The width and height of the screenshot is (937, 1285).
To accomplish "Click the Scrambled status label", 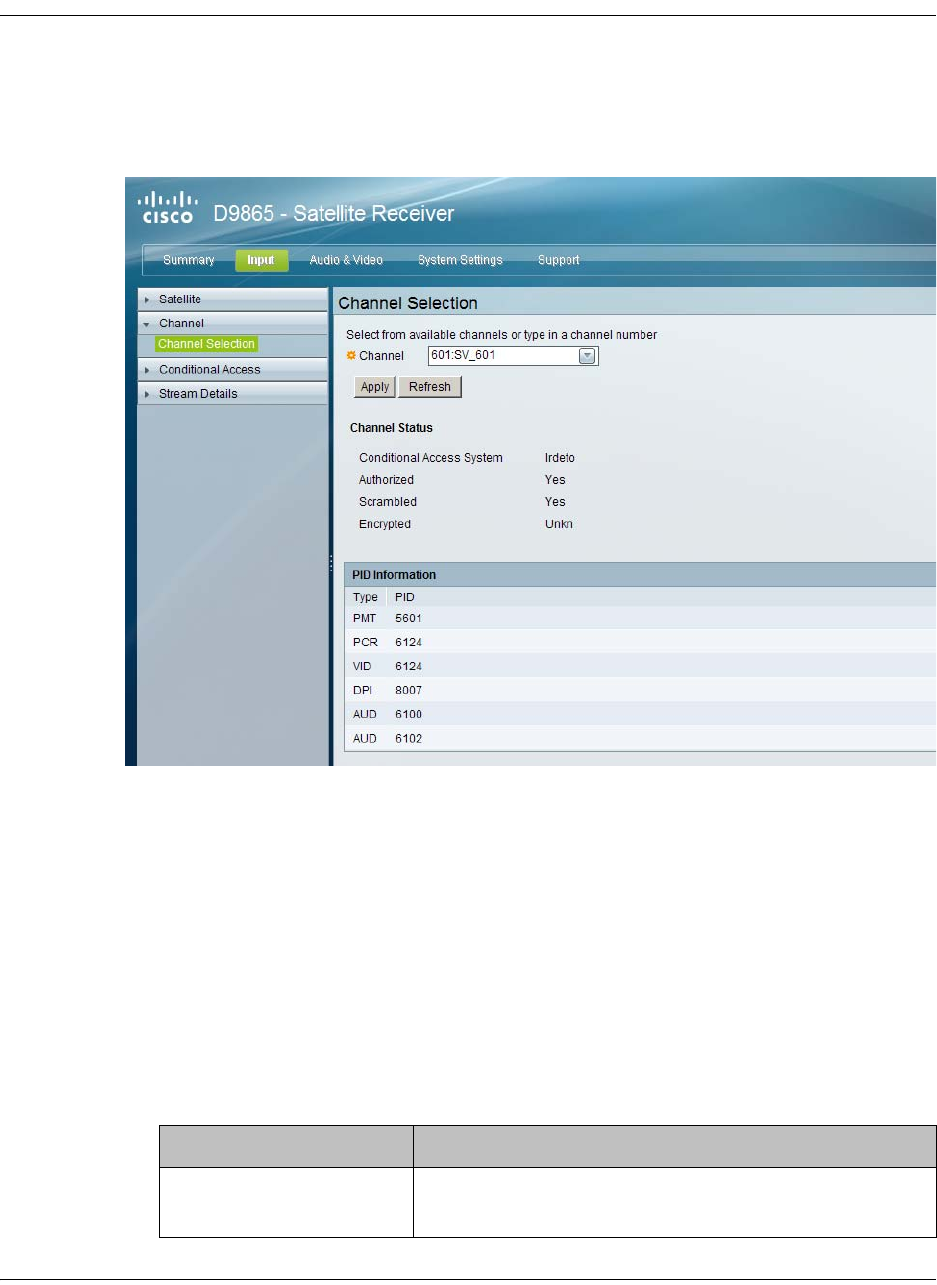I will [x=388, y=502].
